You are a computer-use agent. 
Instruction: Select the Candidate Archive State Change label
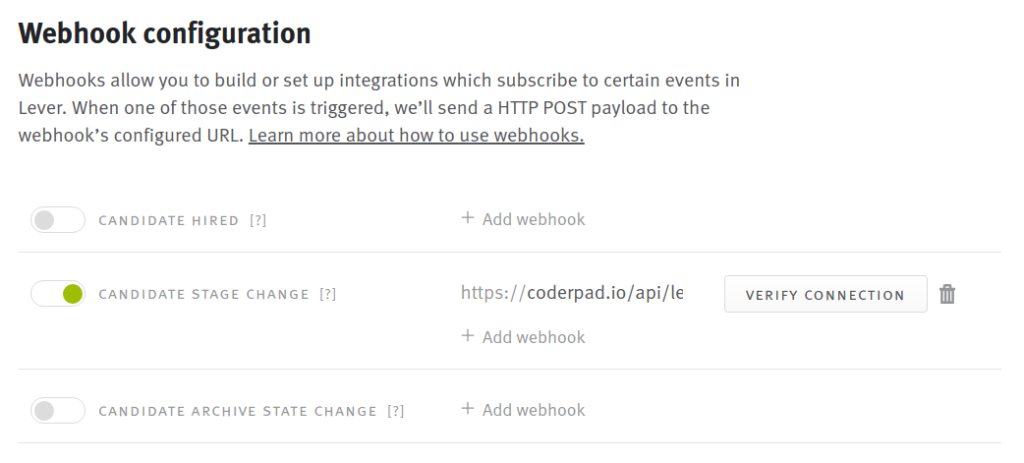[238, 411]
